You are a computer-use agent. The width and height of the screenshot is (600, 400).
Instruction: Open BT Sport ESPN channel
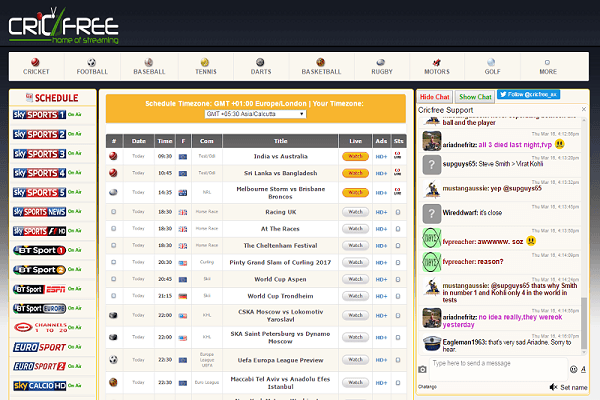tap(39, 289)
